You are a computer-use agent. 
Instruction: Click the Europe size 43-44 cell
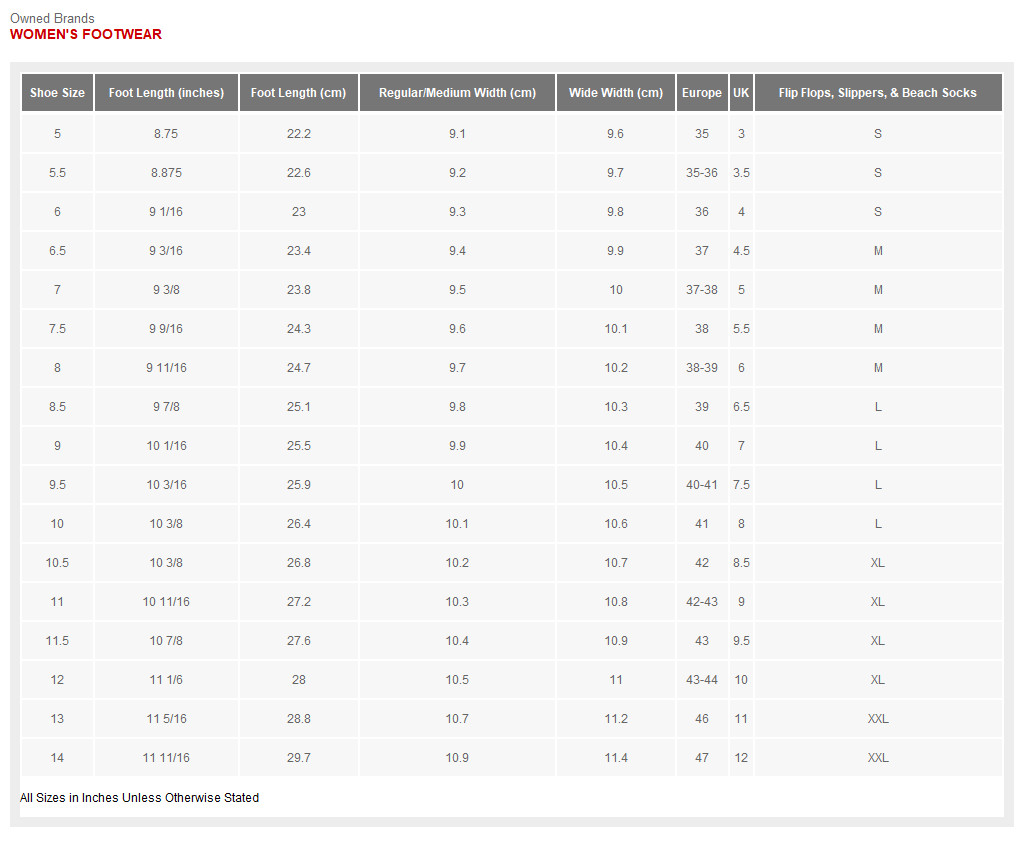tap(702, 680)
